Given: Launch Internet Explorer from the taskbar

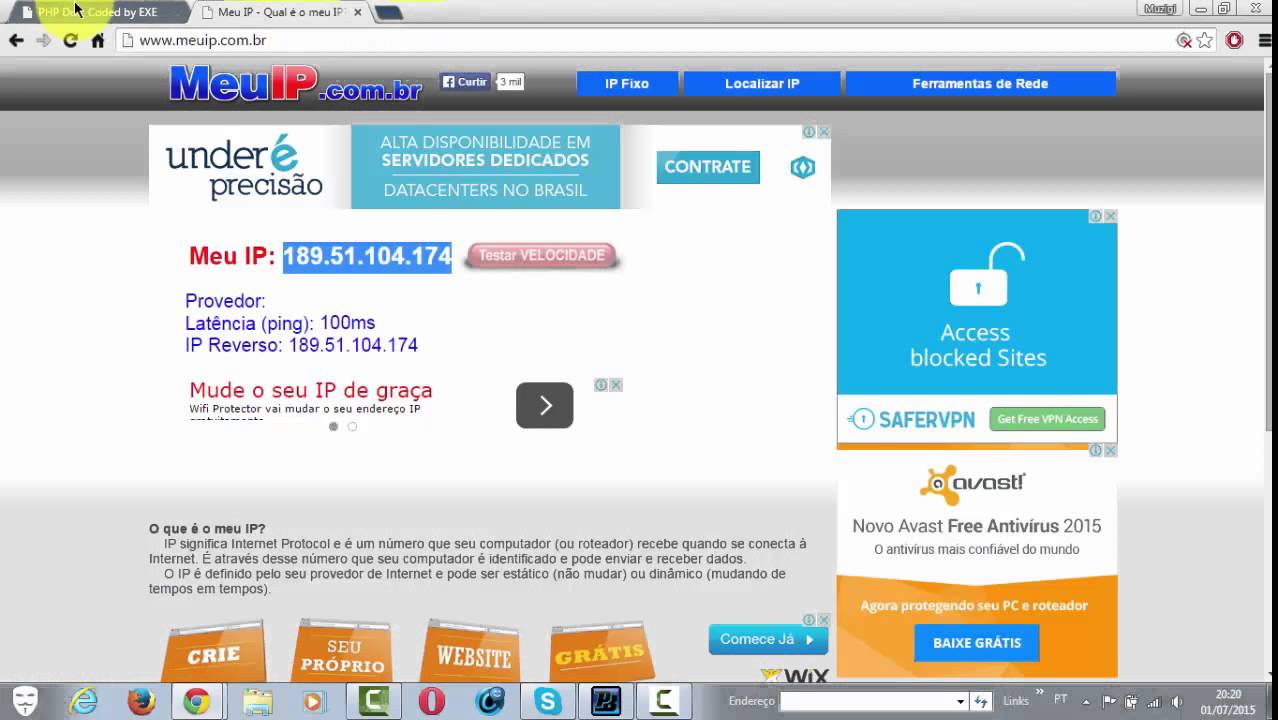Looking at the screenshot, I should (83, 702).
